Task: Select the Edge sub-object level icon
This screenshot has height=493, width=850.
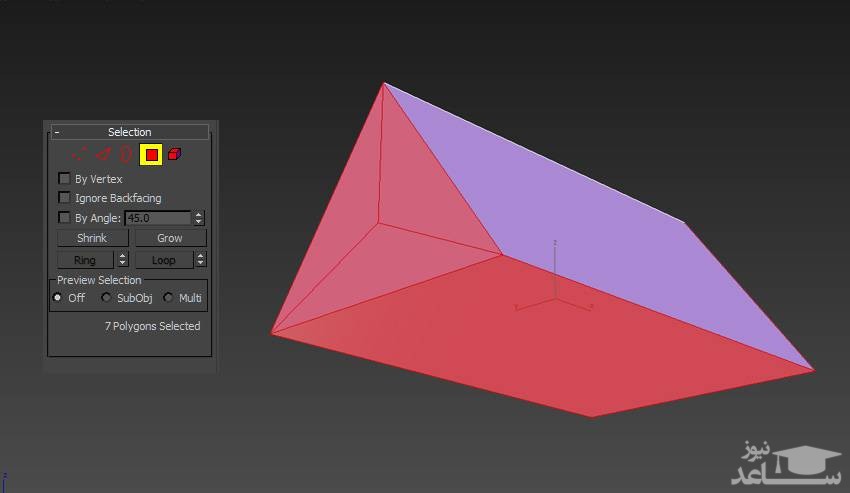Action: (102, 154)
